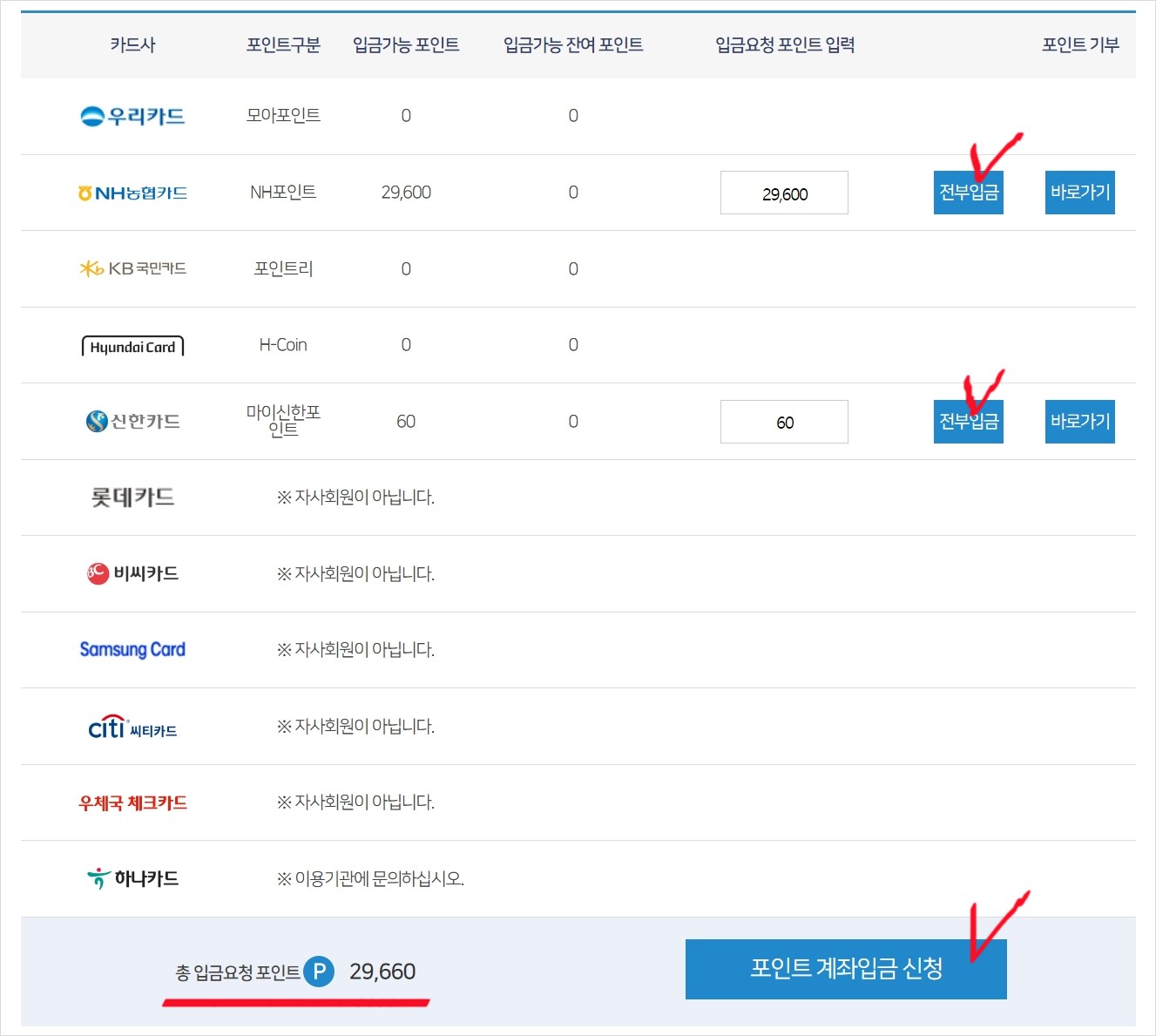
Task: Click the NH포인트 cell
Action: coord(283,193)
